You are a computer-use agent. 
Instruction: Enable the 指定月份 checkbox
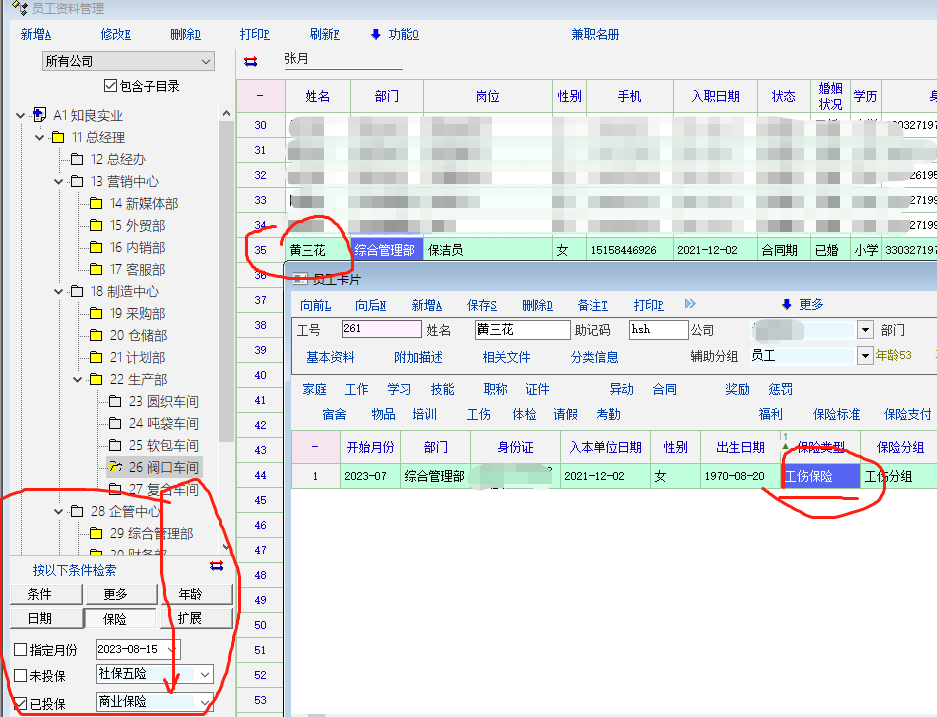tap(20, 650)
